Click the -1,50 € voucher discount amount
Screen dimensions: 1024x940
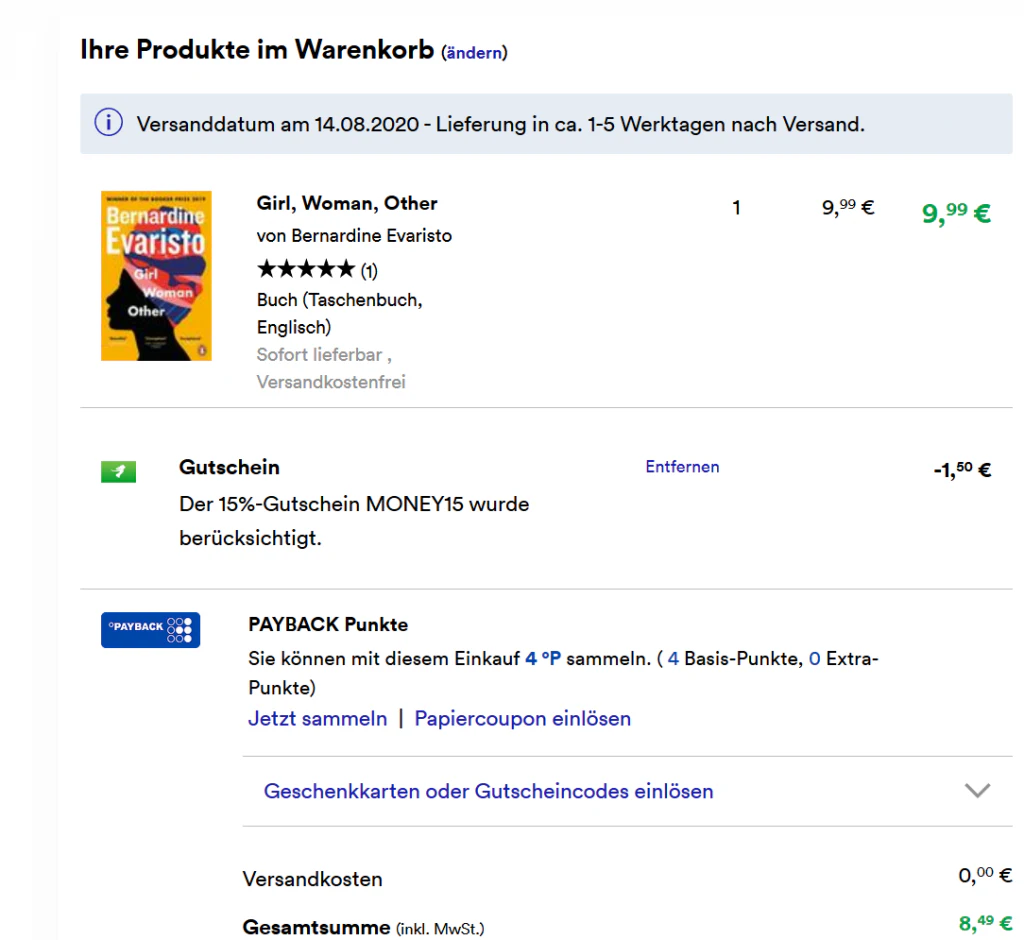[962, 469]
